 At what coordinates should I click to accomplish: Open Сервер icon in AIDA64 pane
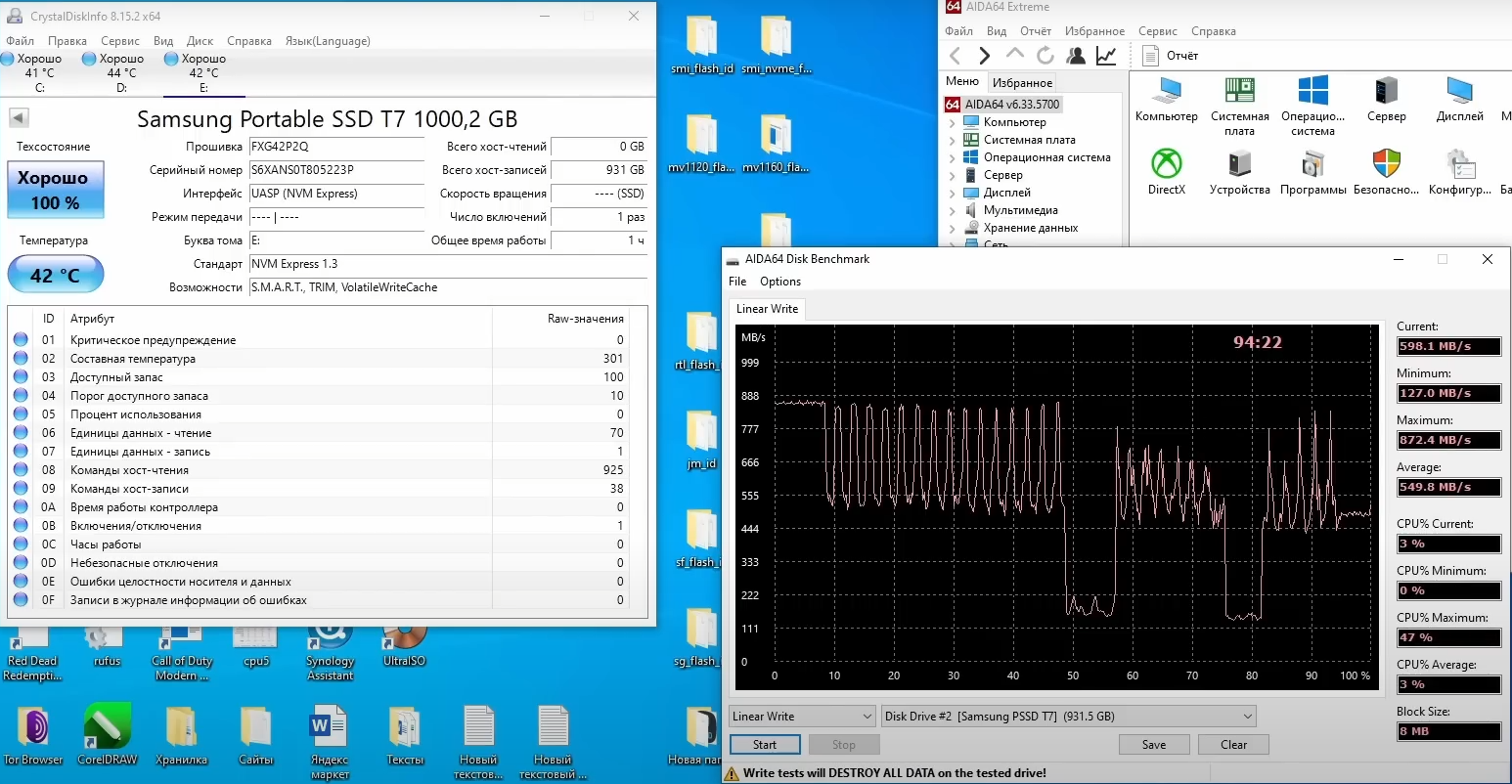(1386, 100)
